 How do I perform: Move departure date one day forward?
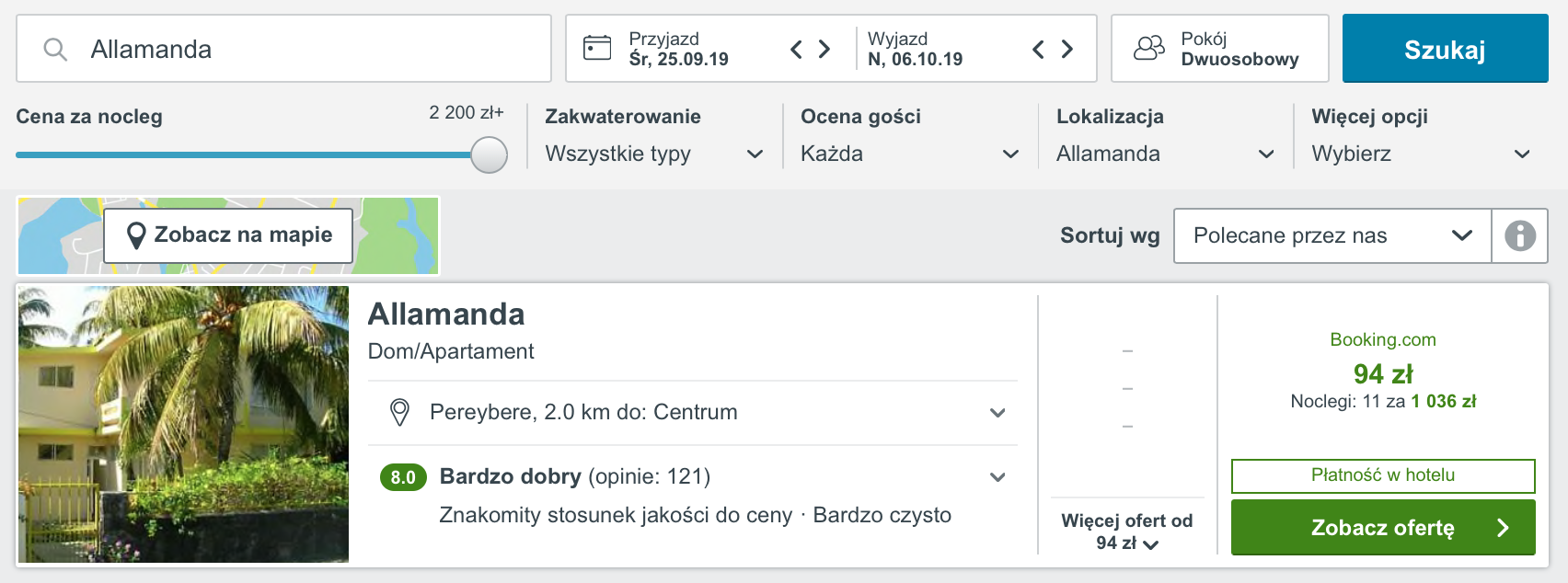(1067, 49)
